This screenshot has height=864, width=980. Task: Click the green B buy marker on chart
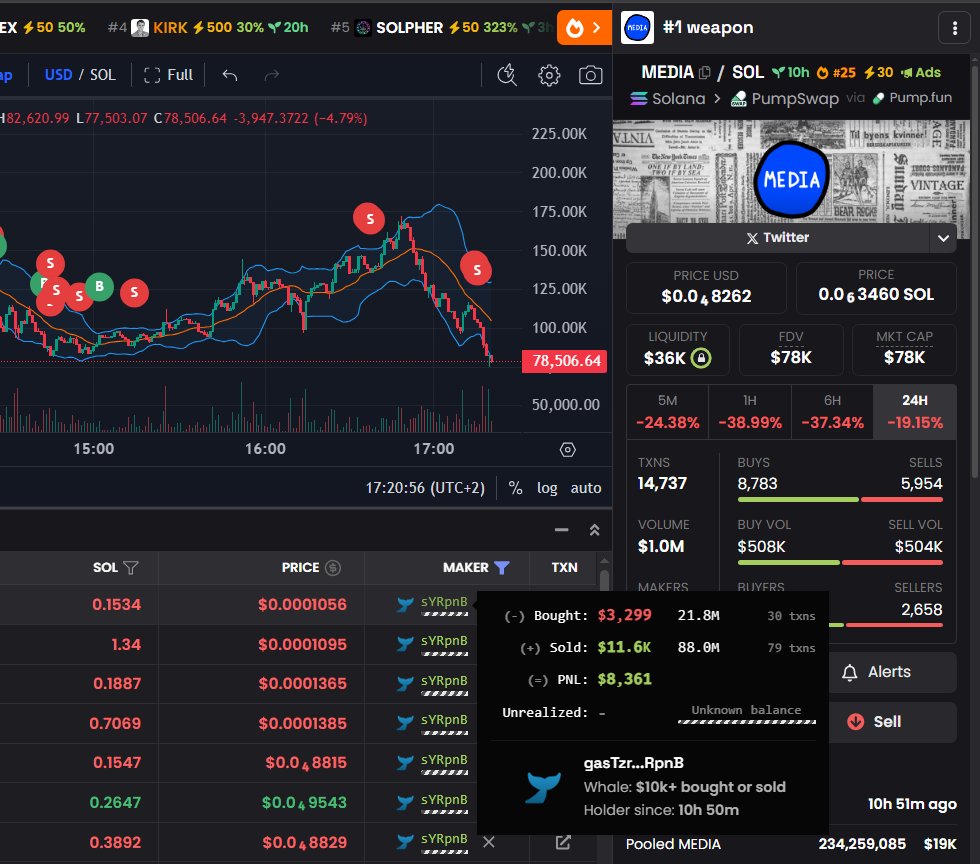[99, 287]
